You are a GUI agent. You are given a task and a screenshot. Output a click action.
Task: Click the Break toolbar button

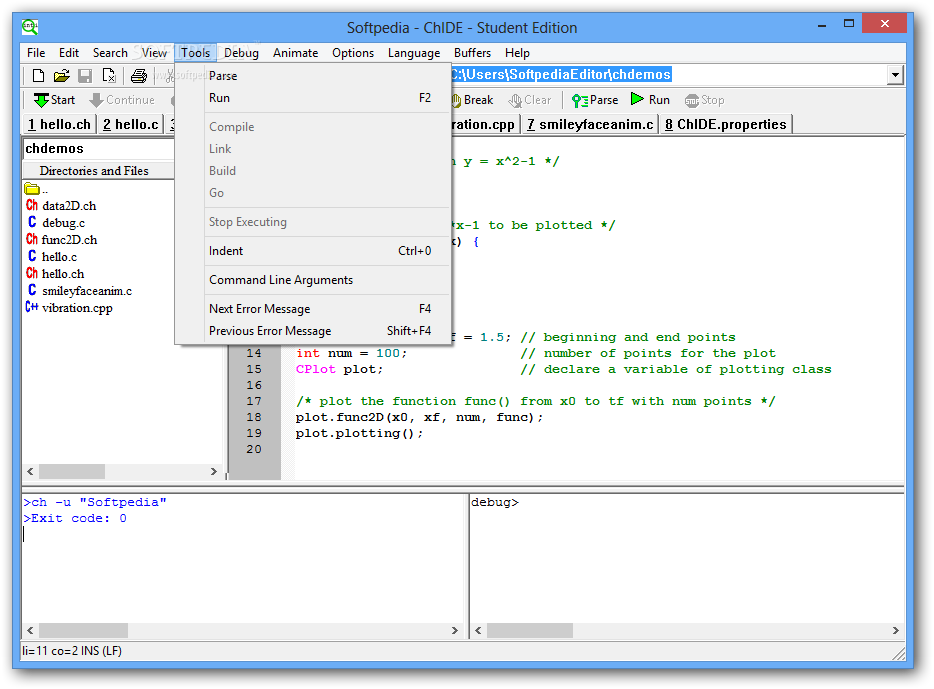473,100
